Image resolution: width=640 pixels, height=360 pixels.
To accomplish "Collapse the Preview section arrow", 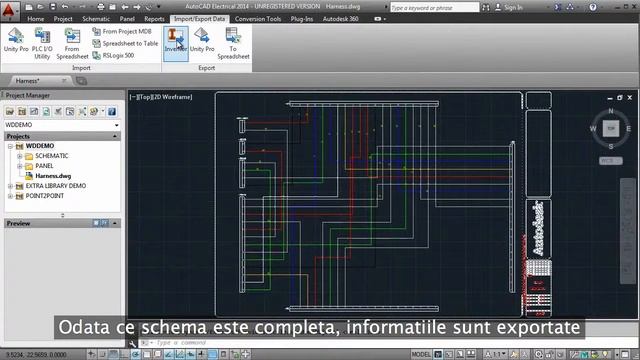I will [x=115, y=223].
